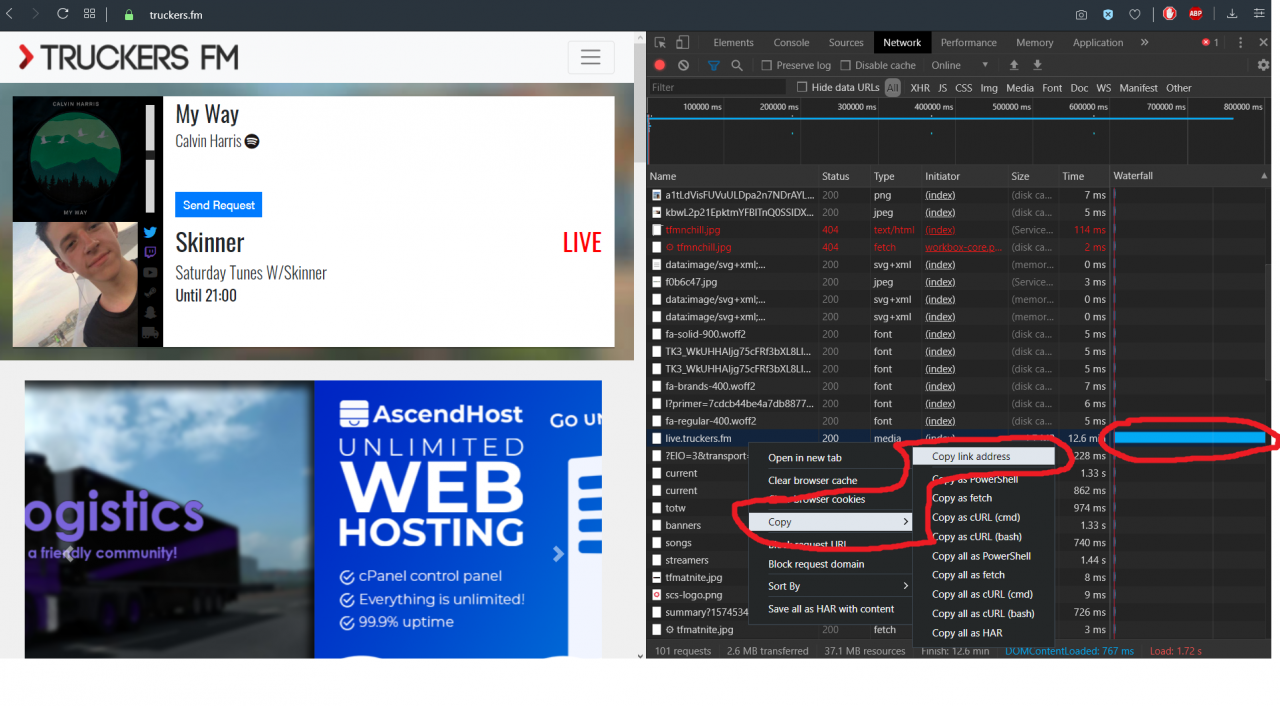Open the Online throttling dropdown
Viewport: 1280px width, 706px height.
[x=958, y=65]
